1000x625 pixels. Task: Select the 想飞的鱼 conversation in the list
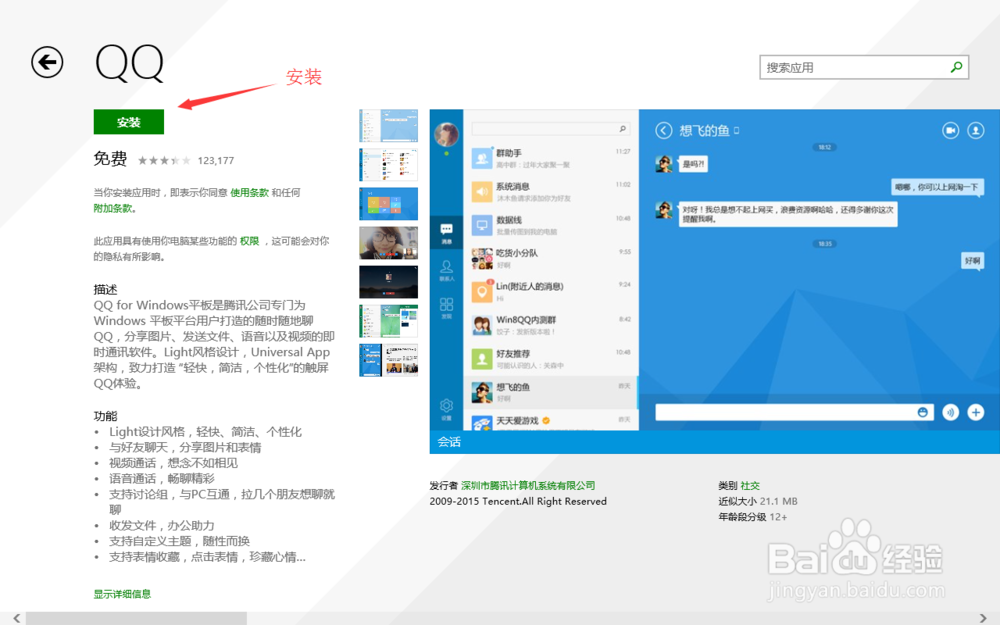[x=551, y=392]
